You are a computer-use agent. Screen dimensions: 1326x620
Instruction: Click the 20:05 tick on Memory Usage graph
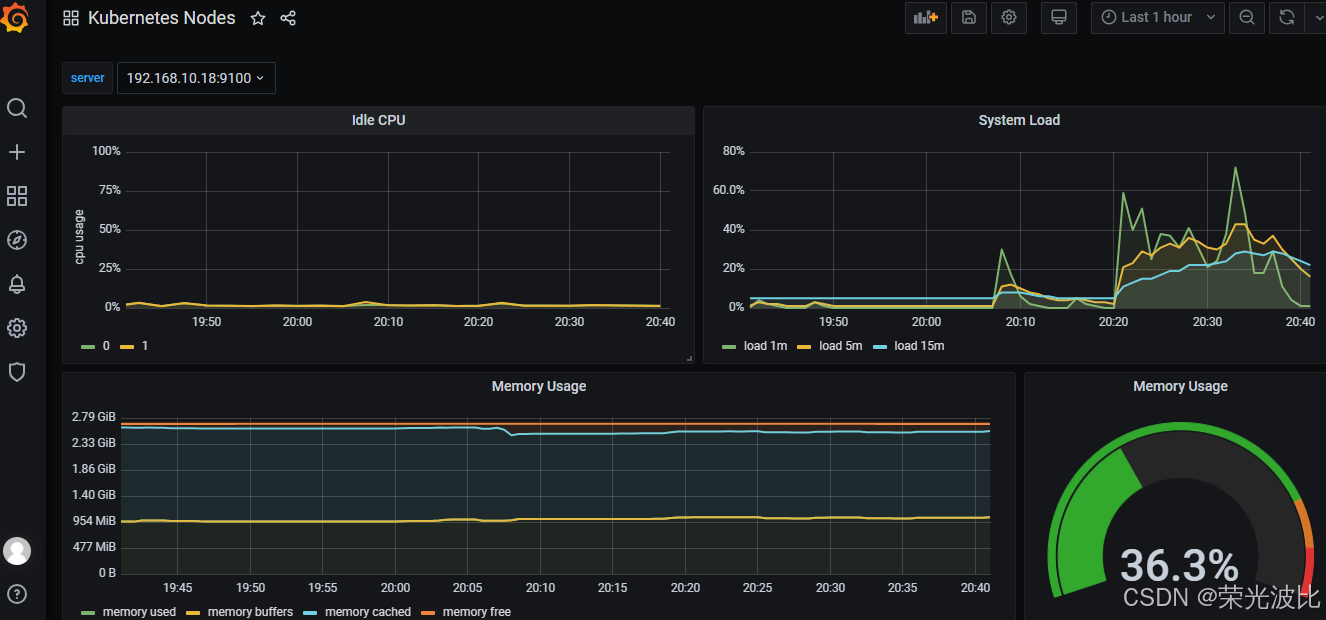[467, 588]
